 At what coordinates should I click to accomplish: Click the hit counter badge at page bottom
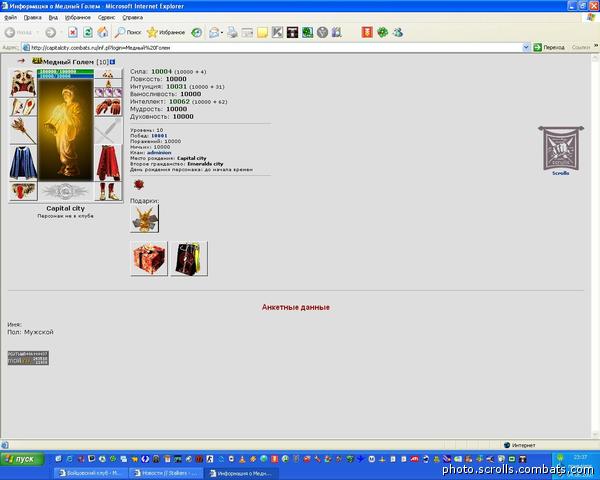28,358
